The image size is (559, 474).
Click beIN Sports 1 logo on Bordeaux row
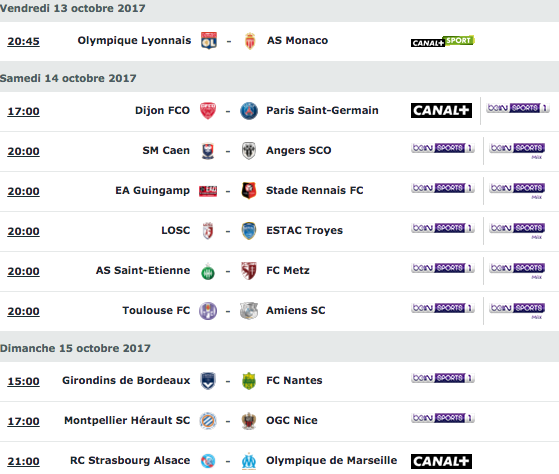[x=443, y=378]
